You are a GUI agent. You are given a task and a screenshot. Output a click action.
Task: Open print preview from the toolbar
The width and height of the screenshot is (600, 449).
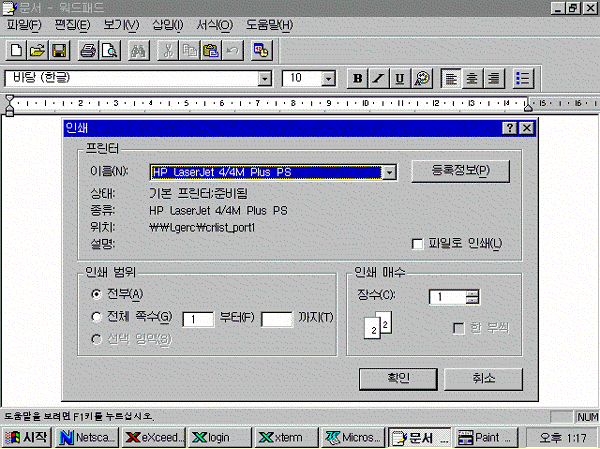tap(110, 50)
